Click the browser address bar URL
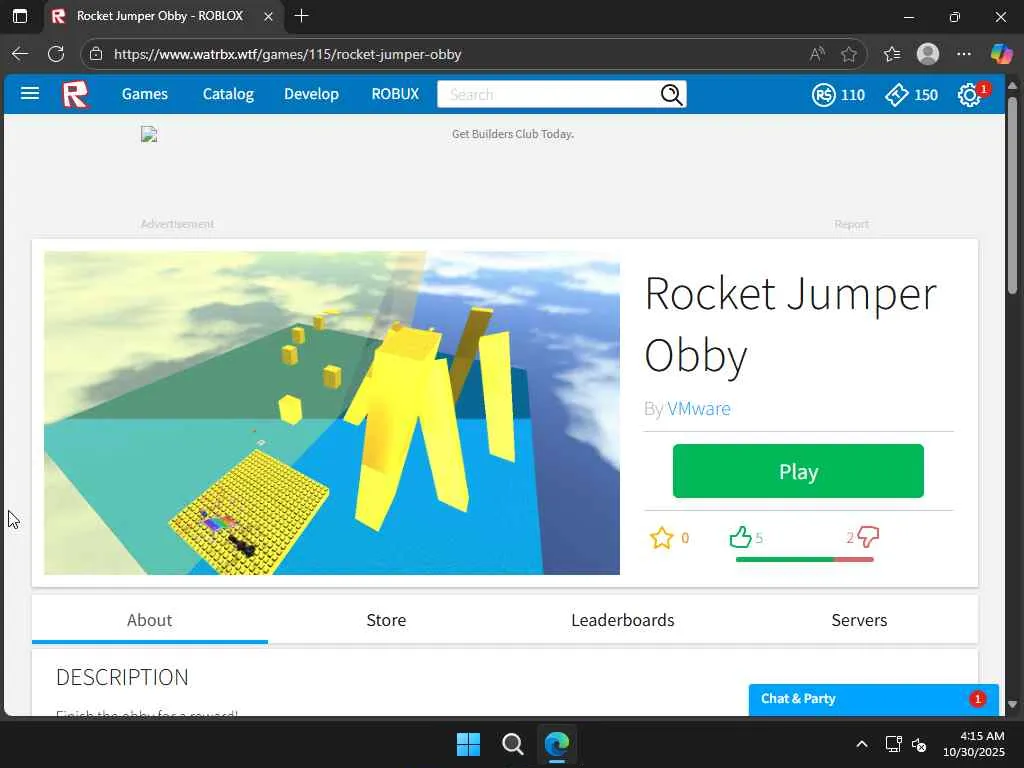Image resolution: width=1024 pixels, height=768 pixels. [x=287, y=54]
